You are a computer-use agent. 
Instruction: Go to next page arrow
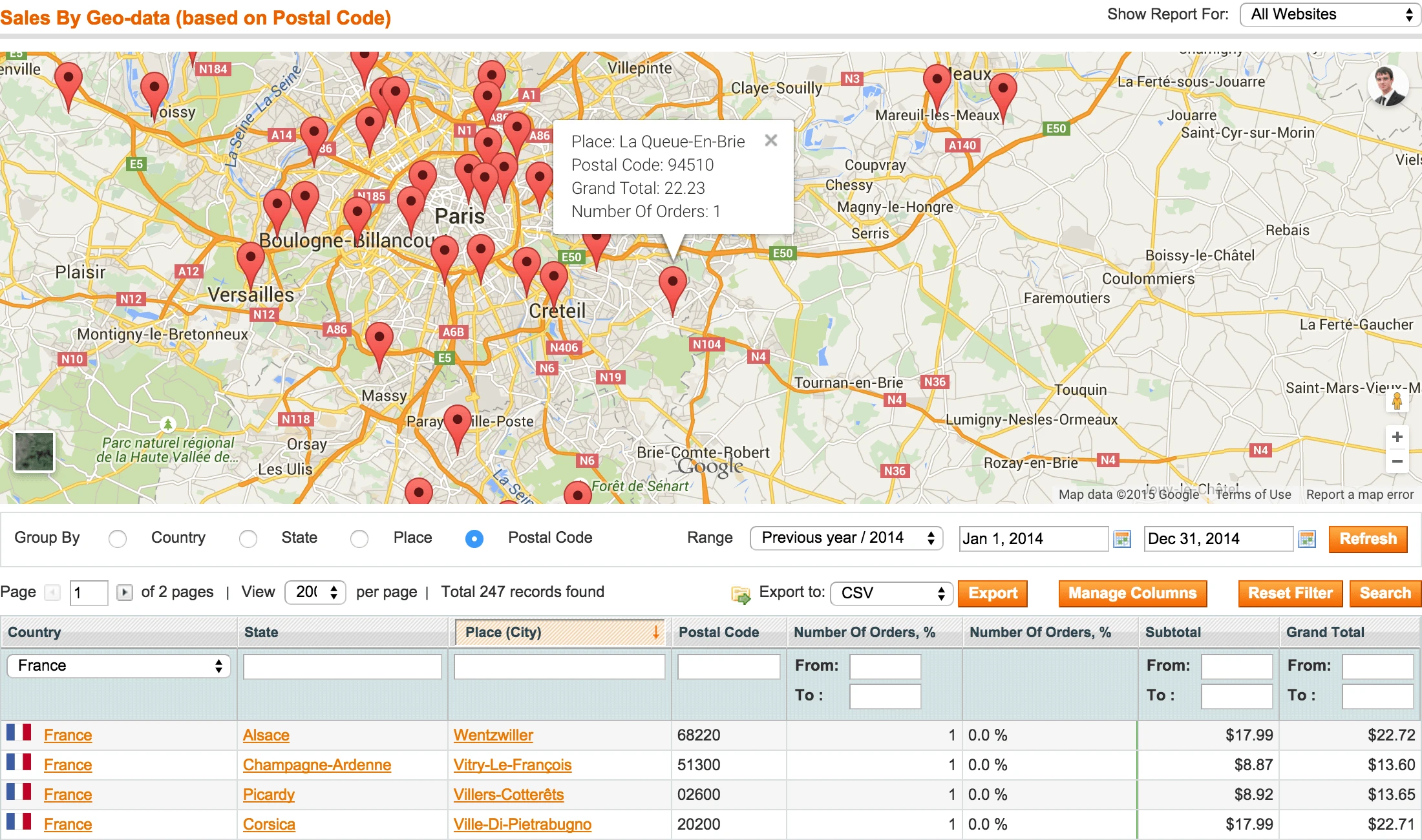(x=124, y=593)
